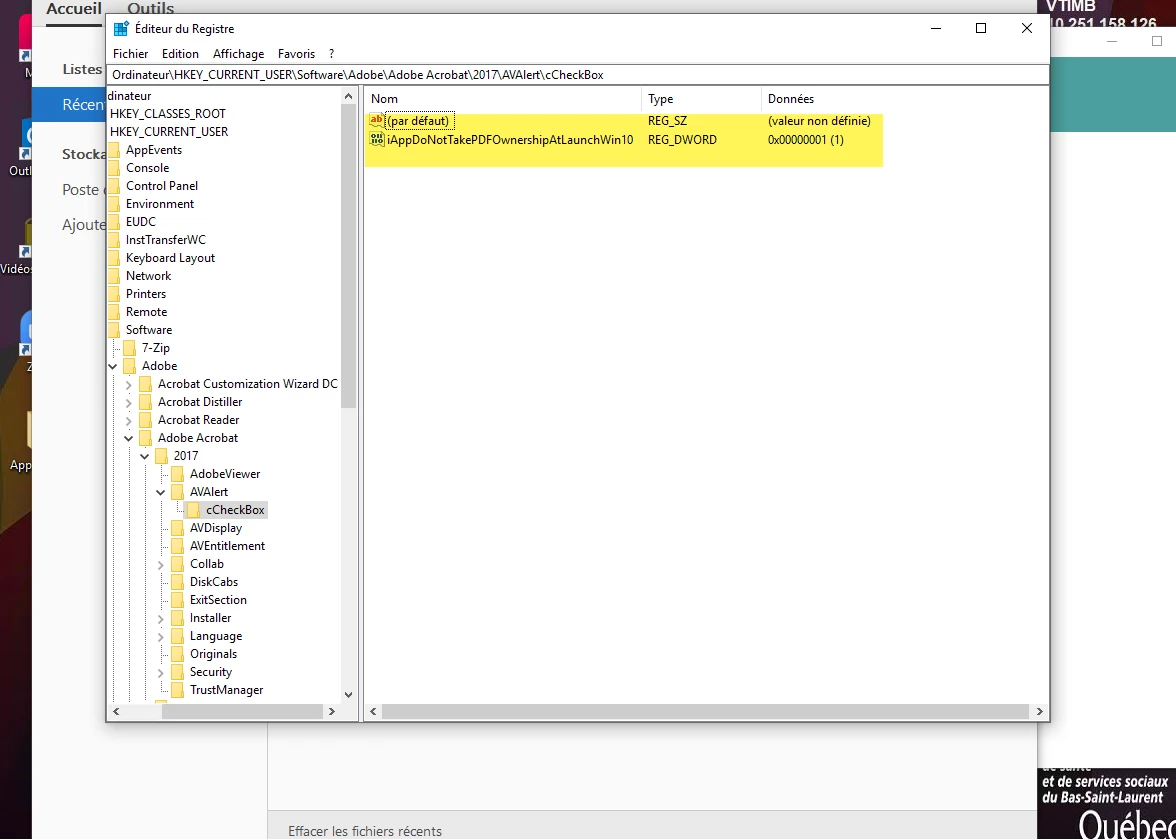The height and width of the screenshot is (839, 1176).
Task: Select the Originals key
Action: (x=213, y=654)
